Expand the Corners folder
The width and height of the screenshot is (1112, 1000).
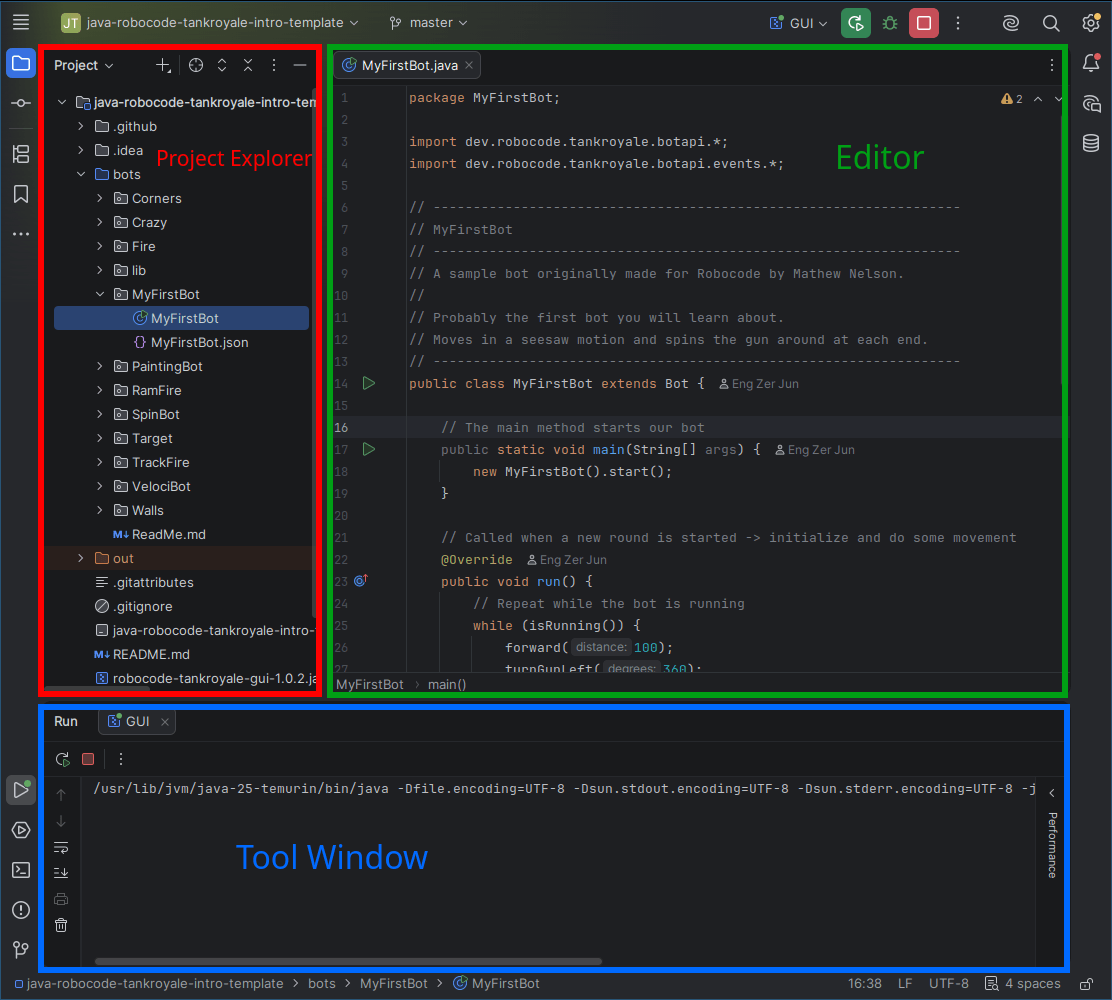click(x=100, y=199)
